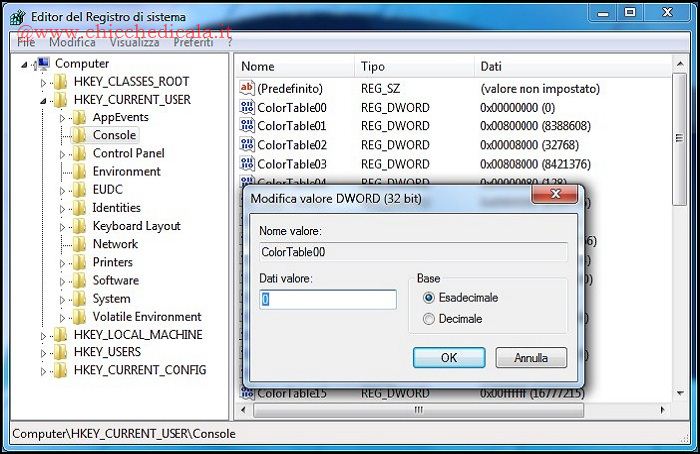Open the Visualizza menu

[134, 43]
